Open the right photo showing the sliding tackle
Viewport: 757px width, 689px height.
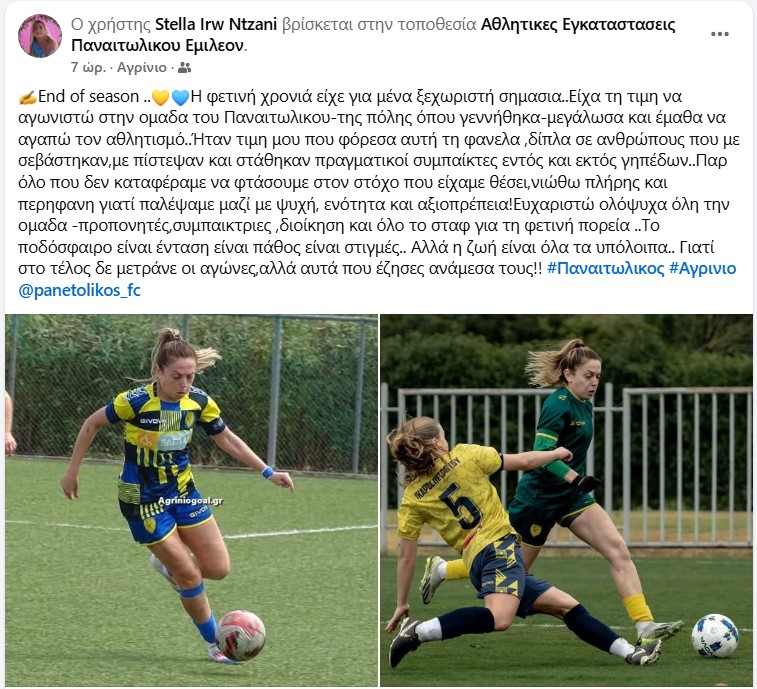(566, 500)
